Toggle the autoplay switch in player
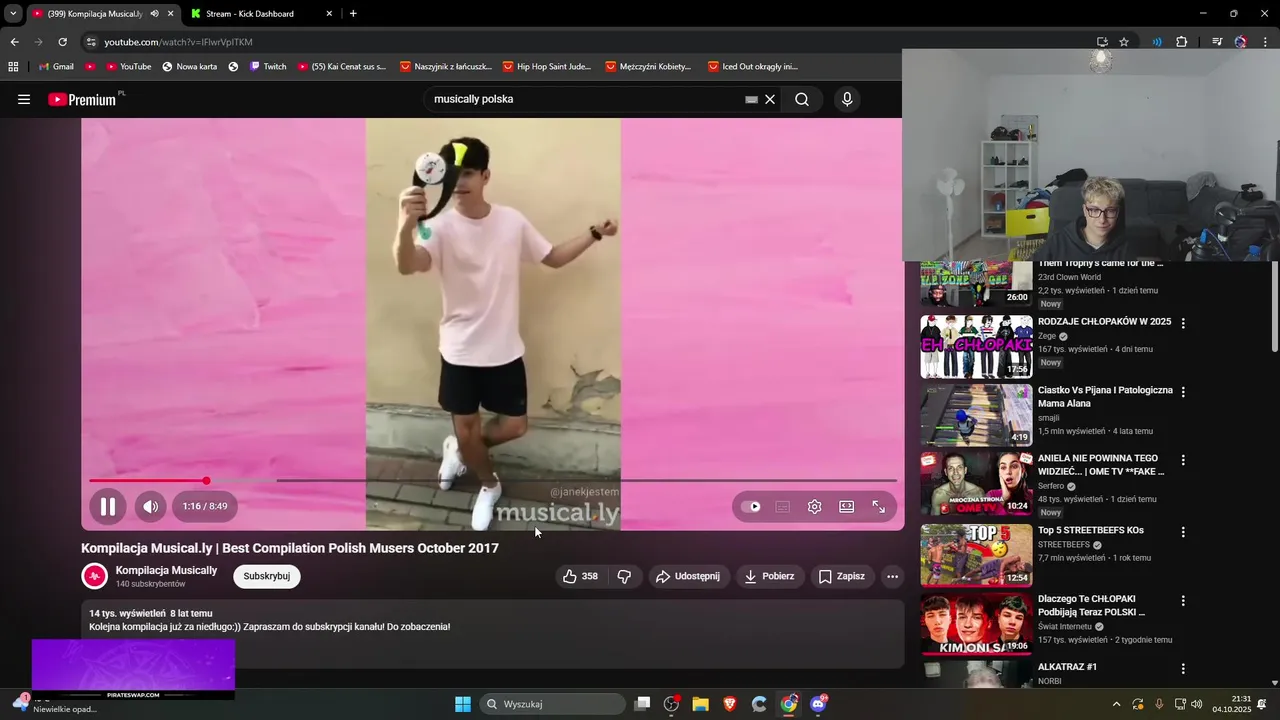The height and width of the screenshot is (720, 1280). point(751,507)
